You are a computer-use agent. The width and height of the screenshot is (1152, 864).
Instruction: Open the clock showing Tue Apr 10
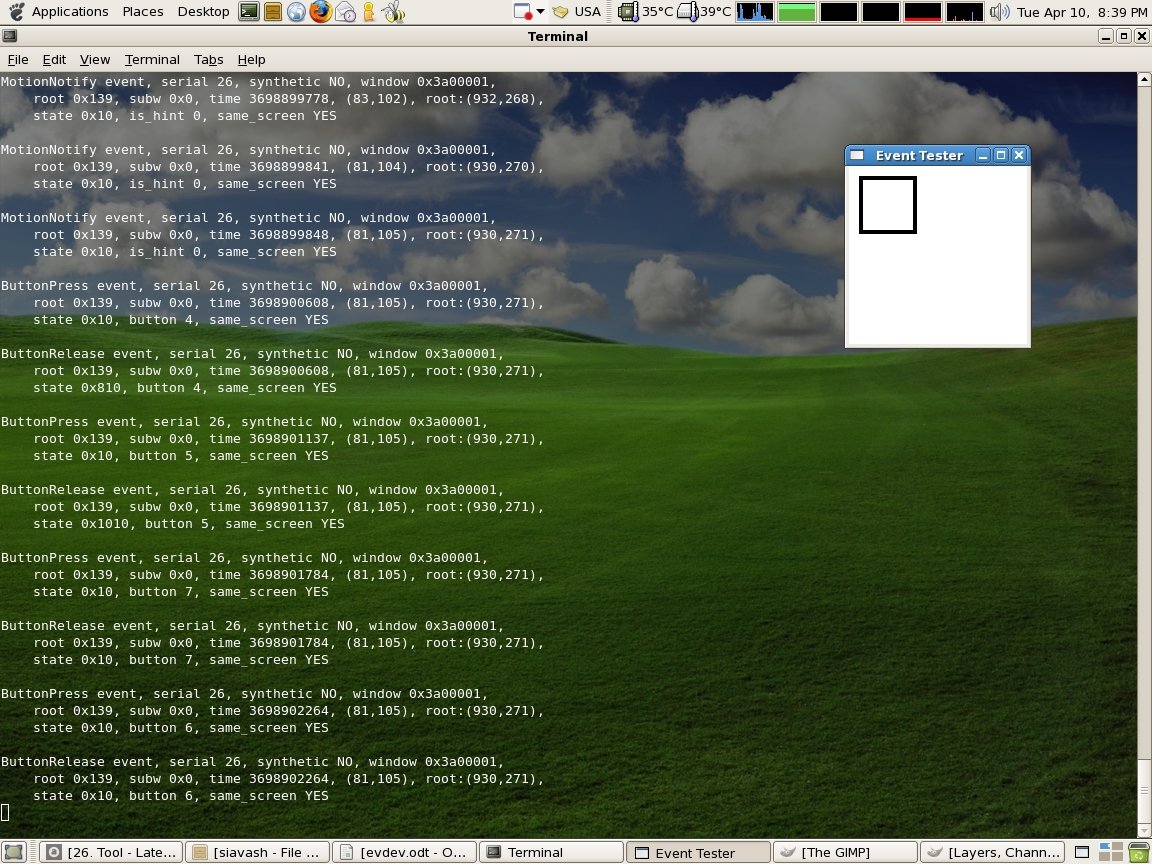click(x=1082, y=12)
